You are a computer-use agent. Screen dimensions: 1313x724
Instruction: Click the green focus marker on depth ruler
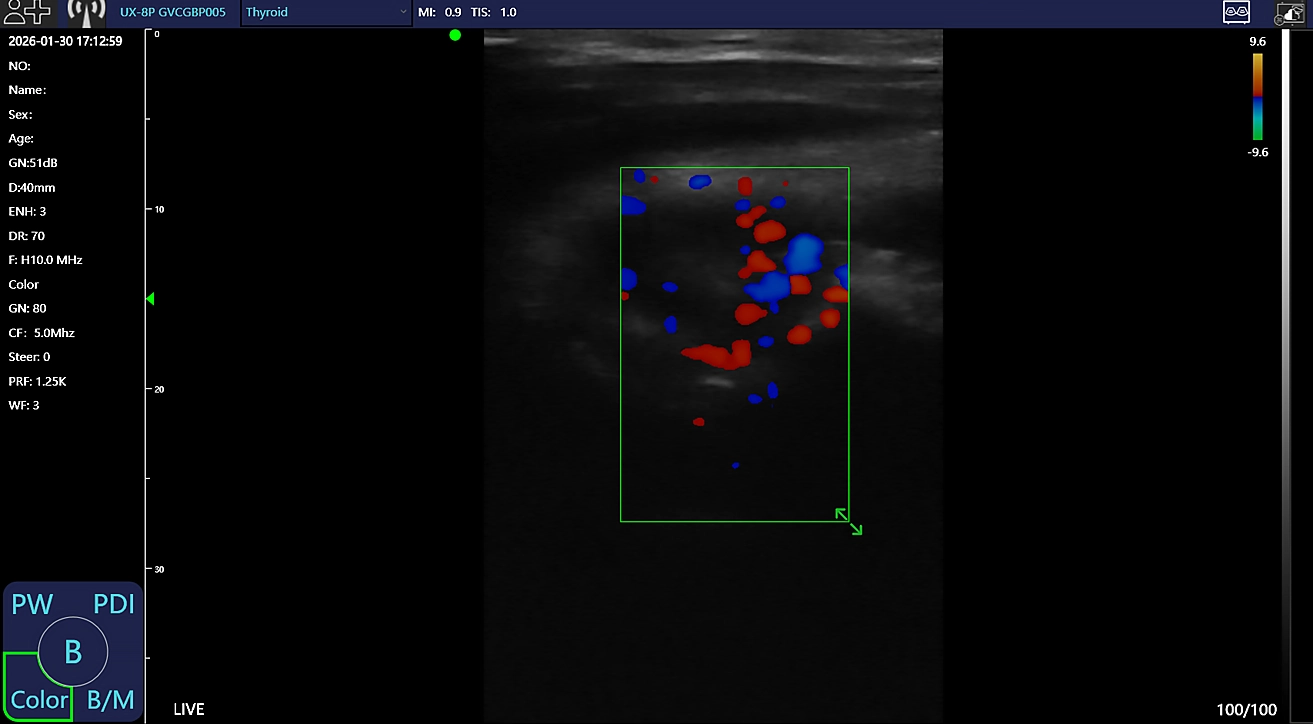151,299
